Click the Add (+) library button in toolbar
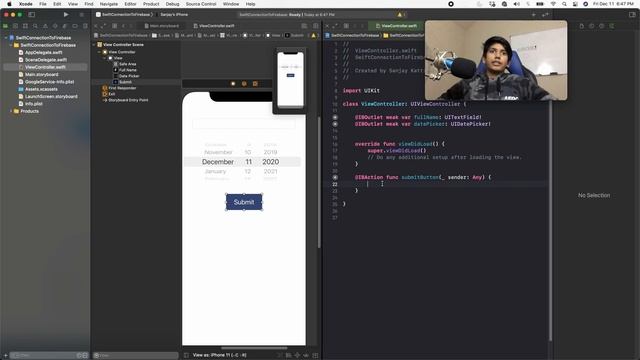The width and height of the screenshot is (640, 360). (533, 15)
